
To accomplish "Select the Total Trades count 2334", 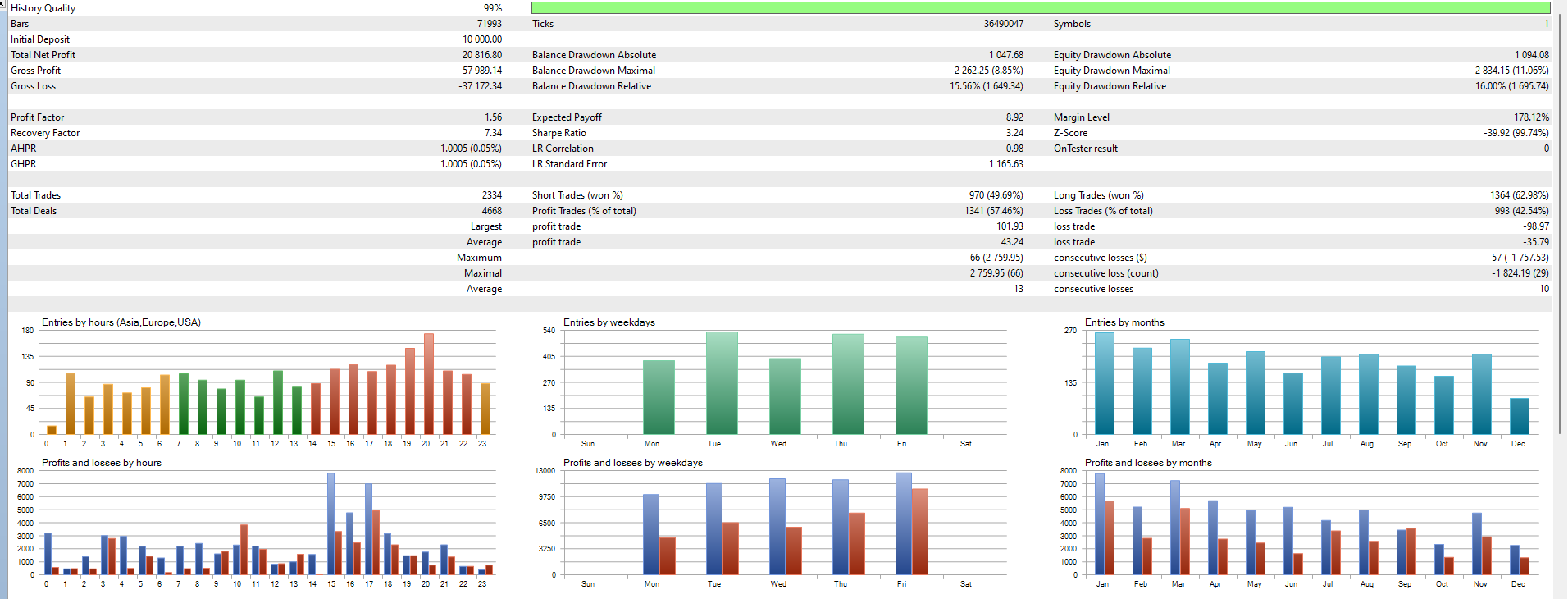I will click(x=492, y=195).
